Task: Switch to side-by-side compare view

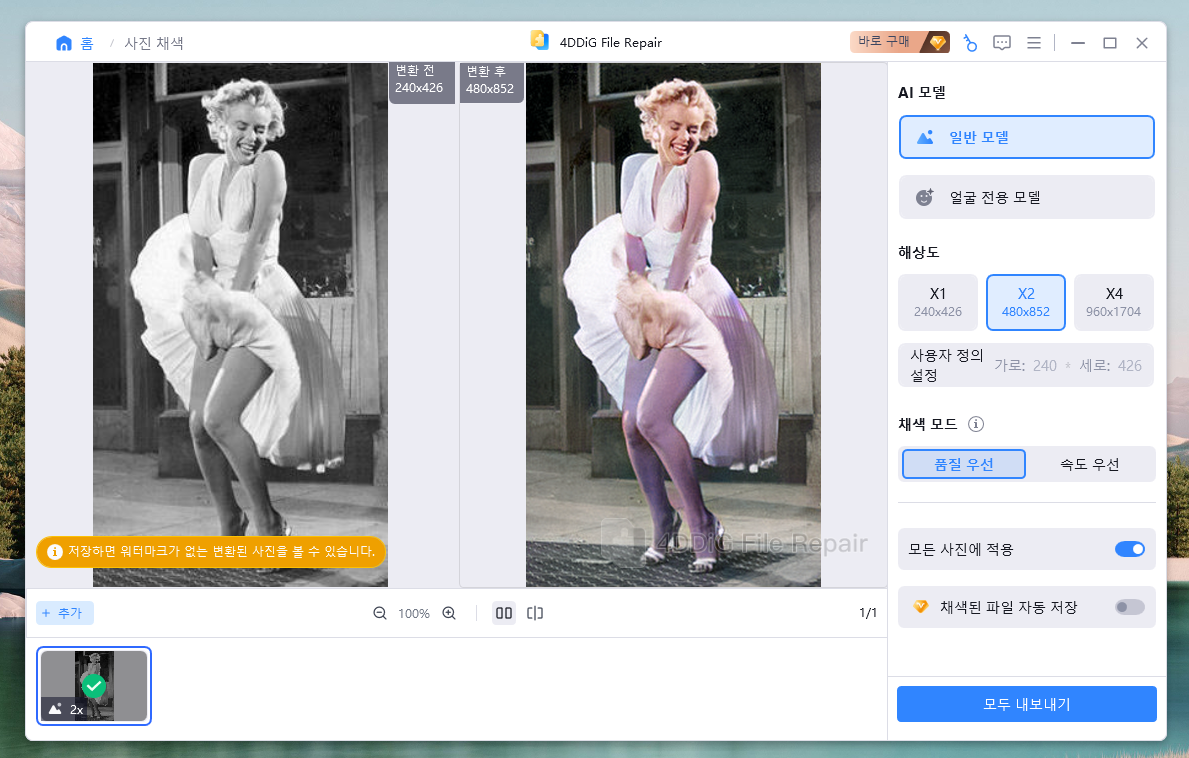Action: tap(504, 613)
